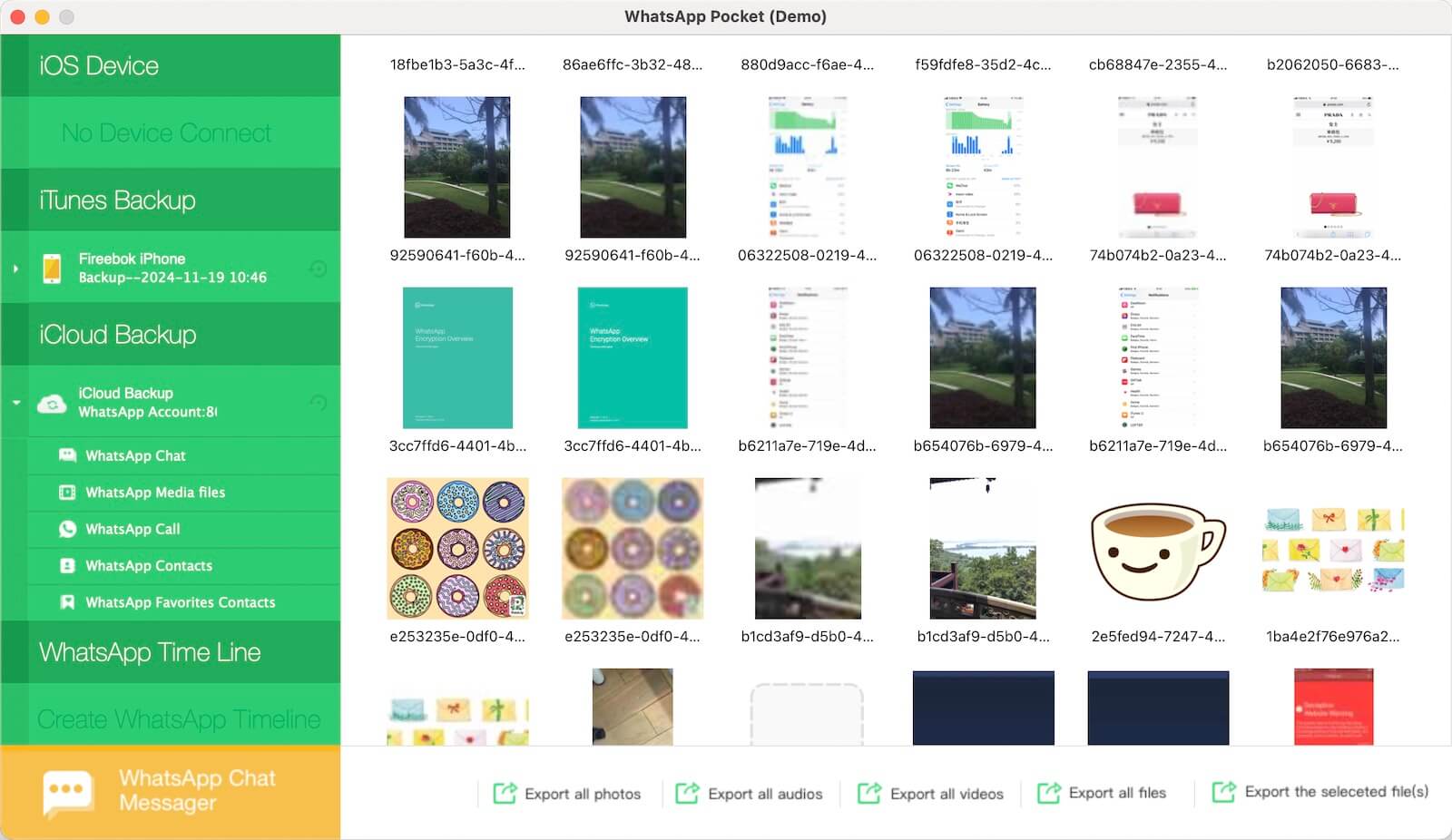Screen dimensions: 1452x840
Task: Click Export all videos button
Action: click(930, 794)
